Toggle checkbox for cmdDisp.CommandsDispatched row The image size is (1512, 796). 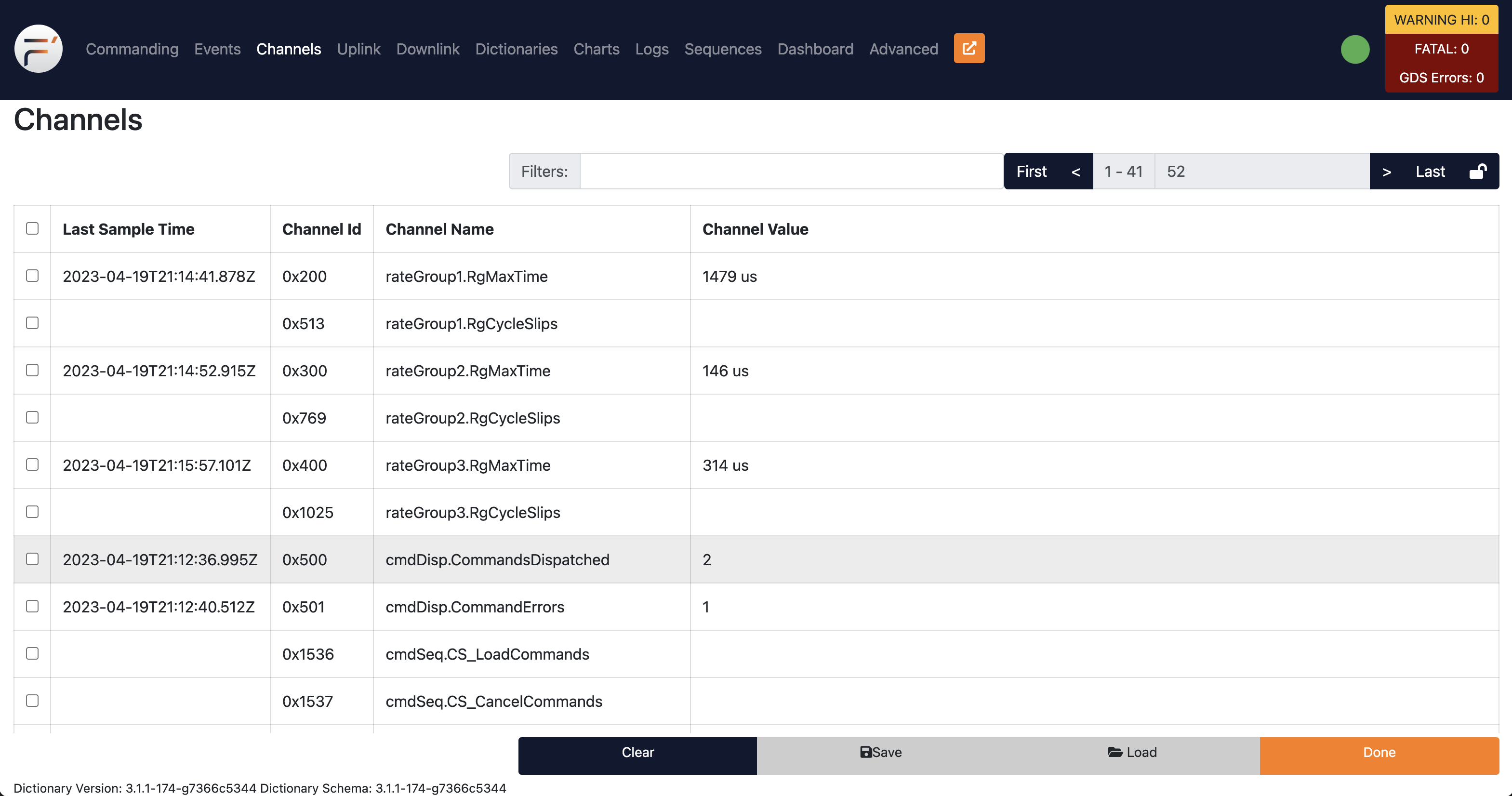(x=32, y=558)
